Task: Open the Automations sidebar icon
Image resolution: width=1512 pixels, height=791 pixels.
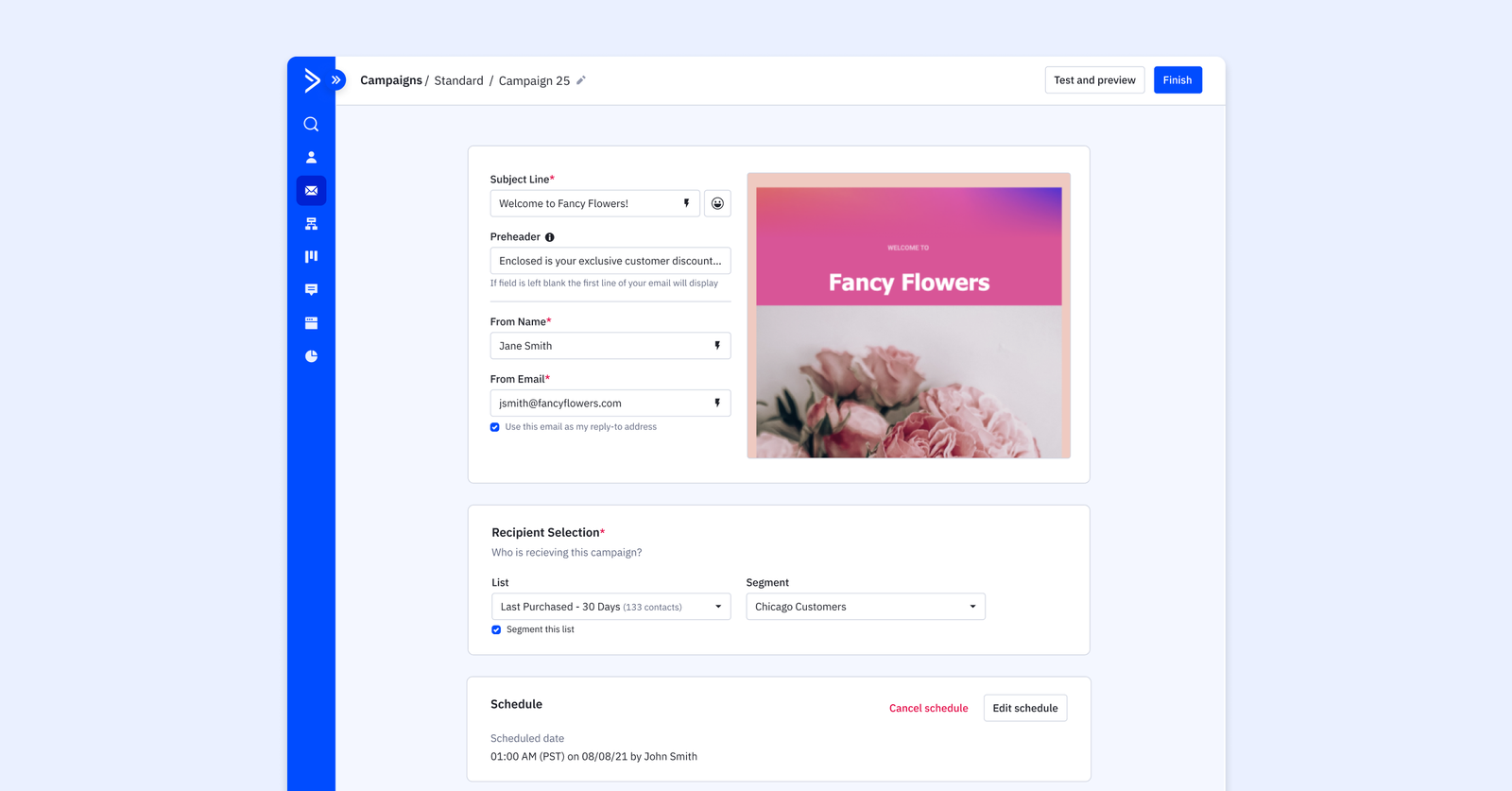Action: click(x=311, y=224)
